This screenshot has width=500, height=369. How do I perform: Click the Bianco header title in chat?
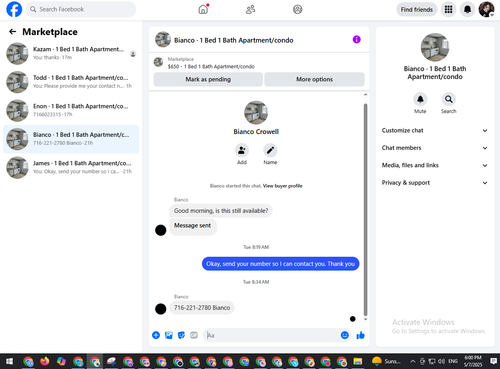click(x=234, y=40)
